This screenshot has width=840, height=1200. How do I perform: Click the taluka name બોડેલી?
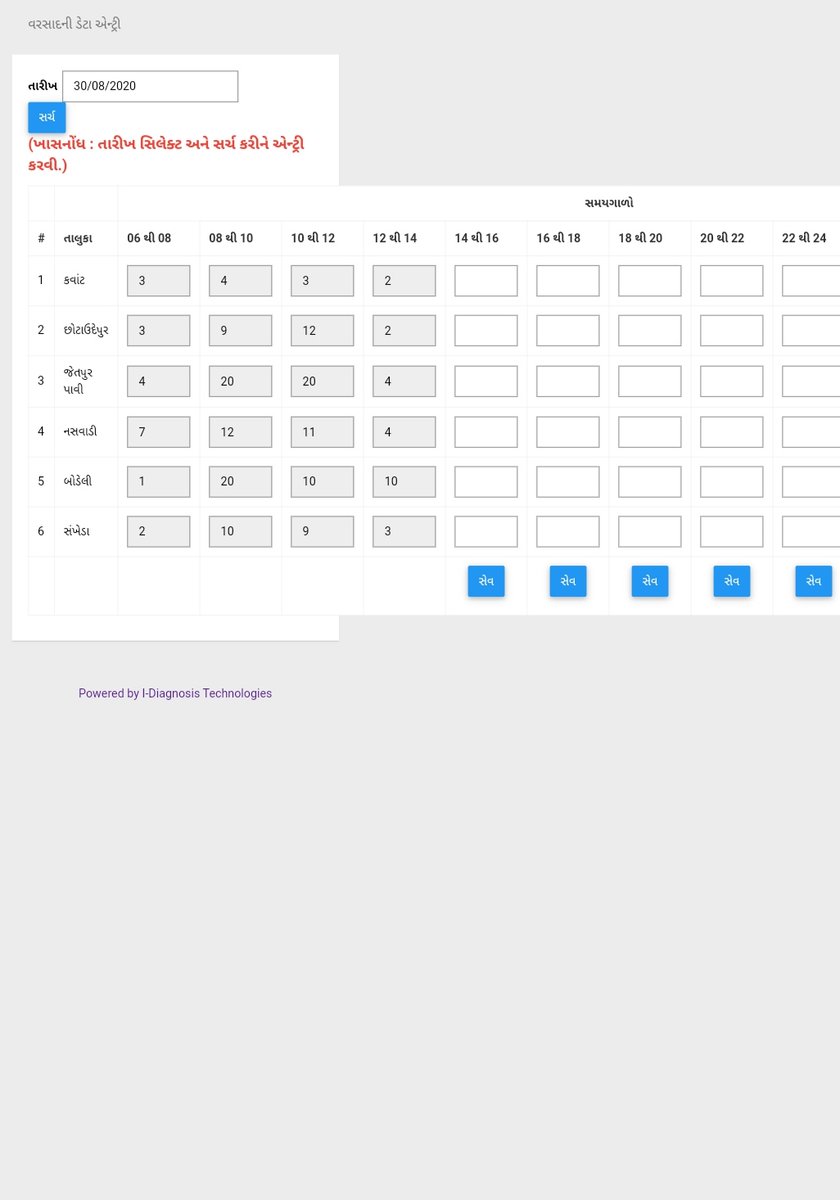point(77,481)
